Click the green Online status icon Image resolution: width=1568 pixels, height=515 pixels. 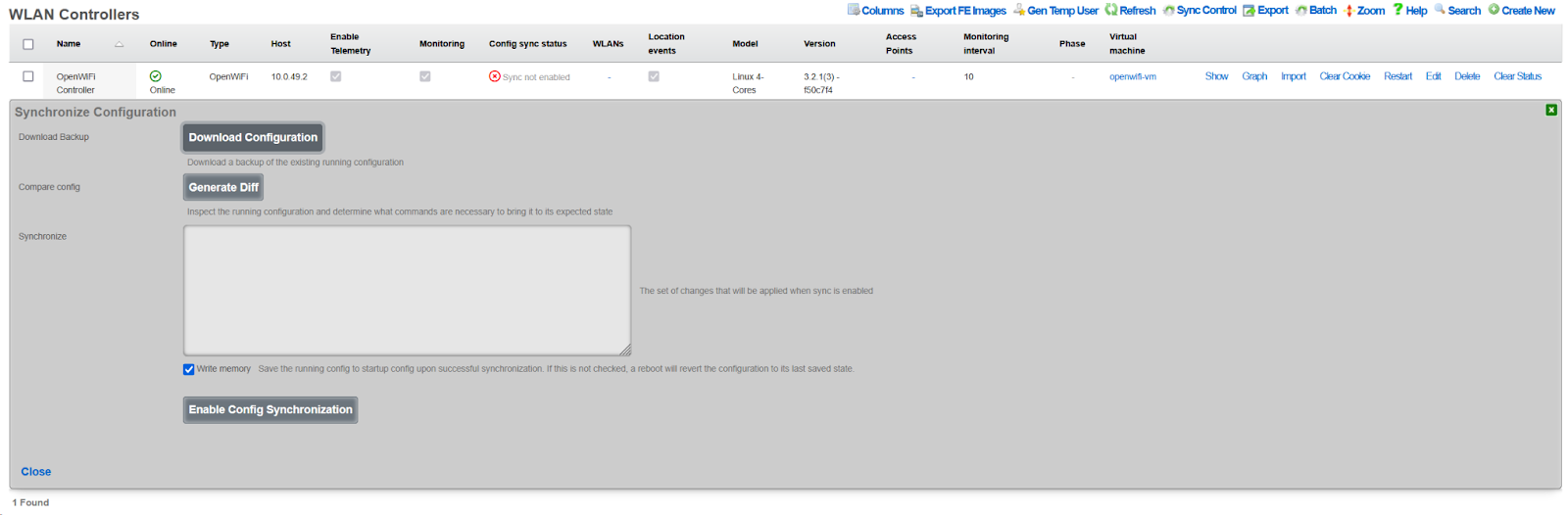pyautogui.click(x=155, y=75)
